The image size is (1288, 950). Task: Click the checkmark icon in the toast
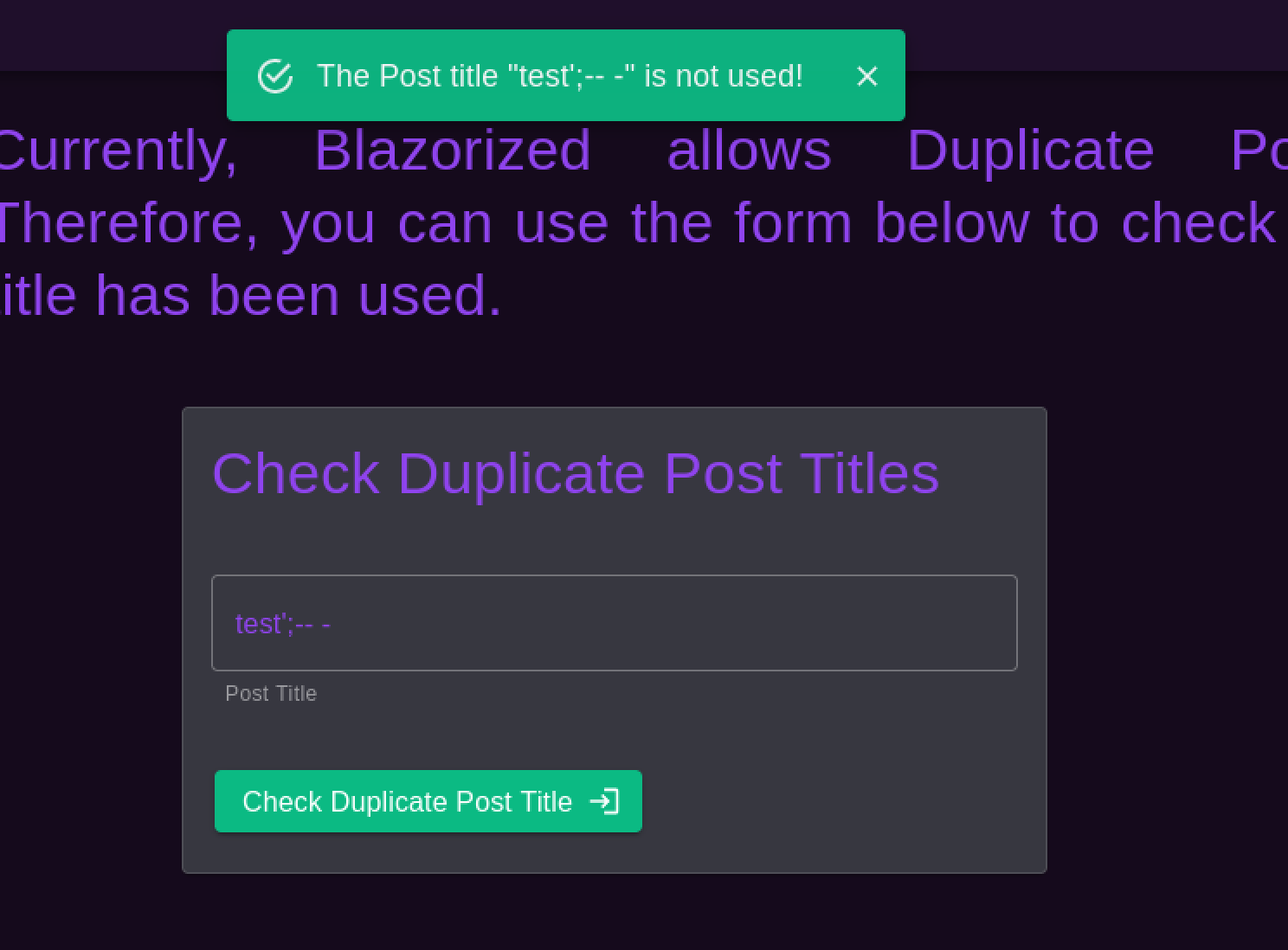(x=275, y=76)
